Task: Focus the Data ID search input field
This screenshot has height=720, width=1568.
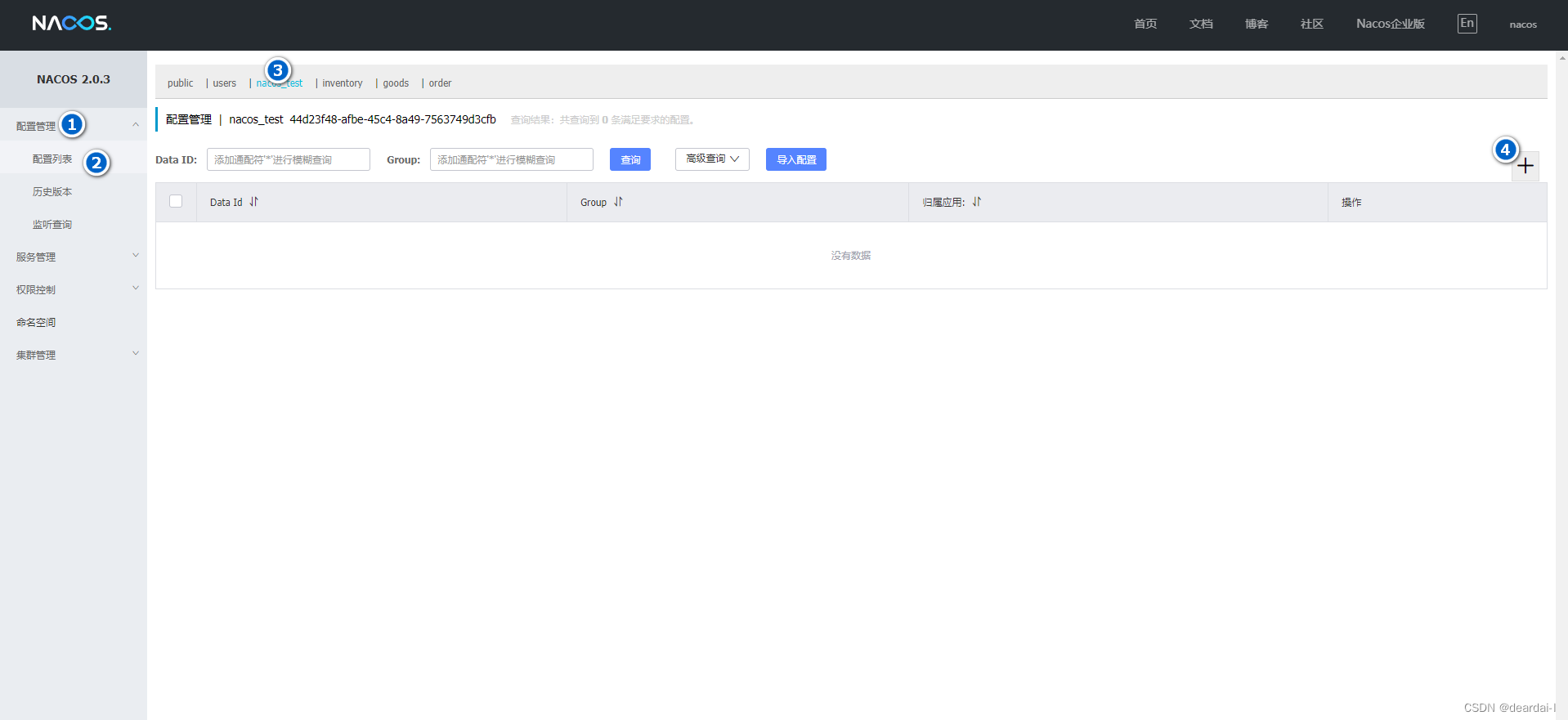Action: 289,159
